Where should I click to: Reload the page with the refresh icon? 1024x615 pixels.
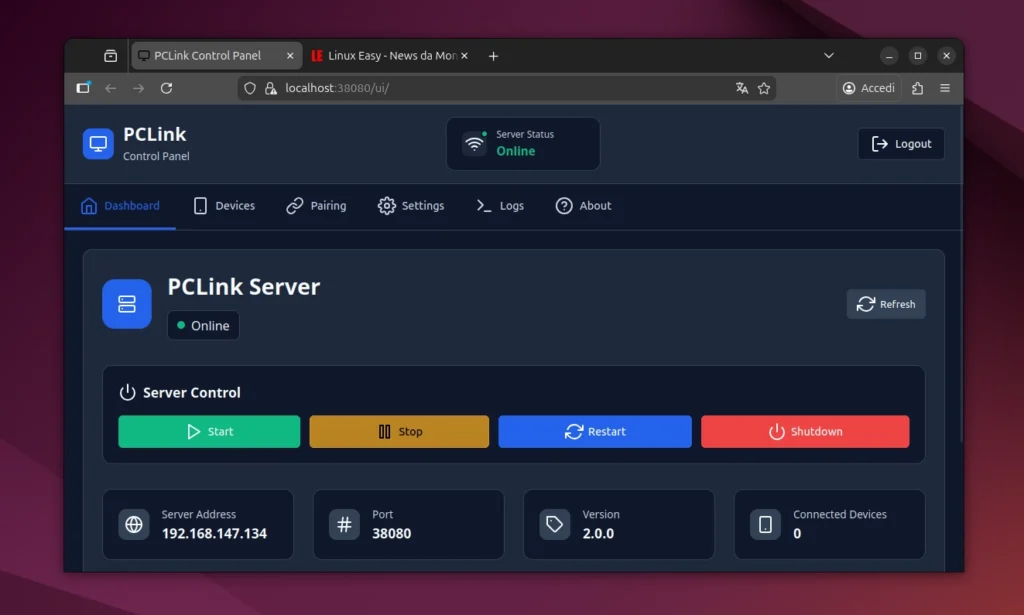pos(166,88)
